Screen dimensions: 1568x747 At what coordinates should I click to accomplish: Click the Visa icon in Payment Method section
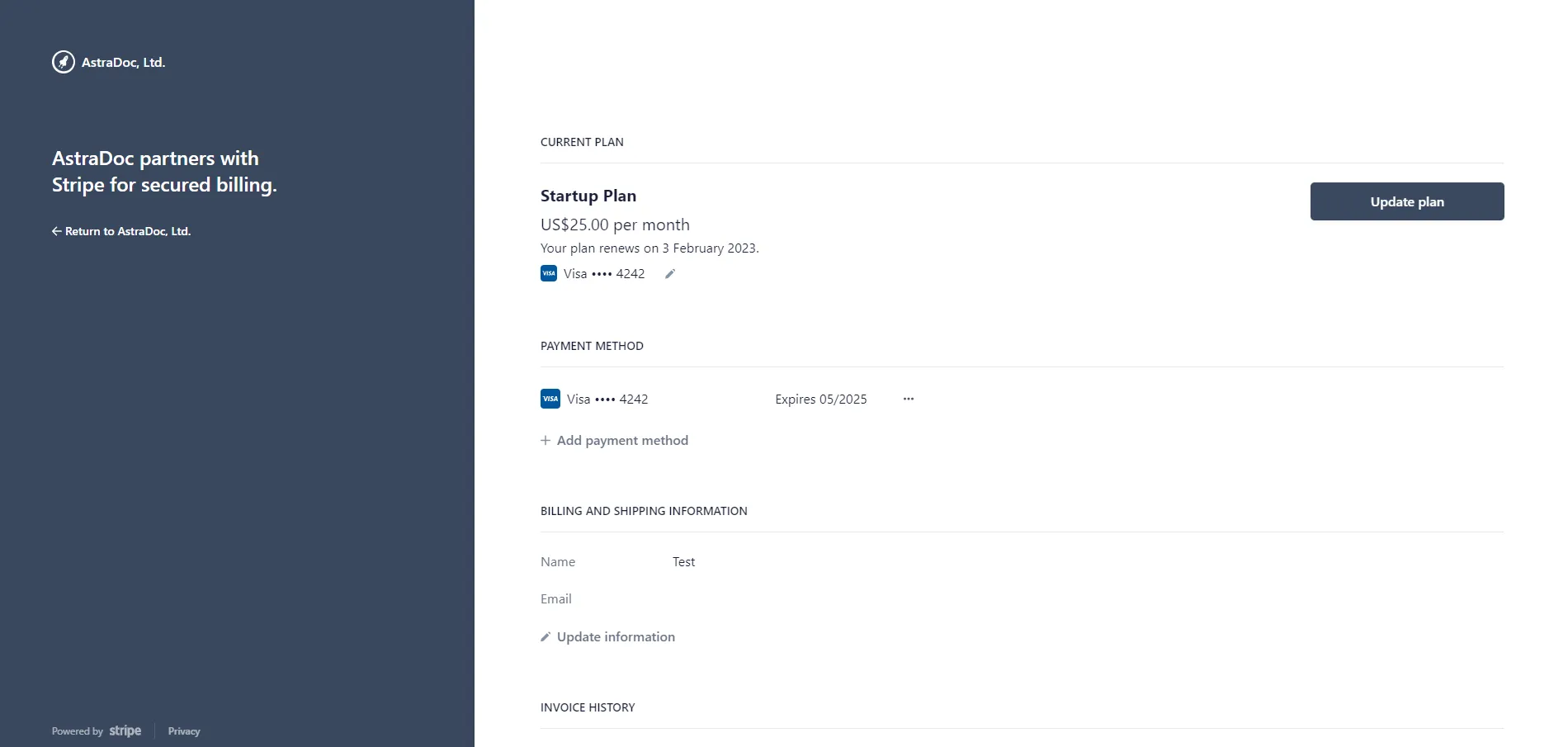(x=550, y=399)
